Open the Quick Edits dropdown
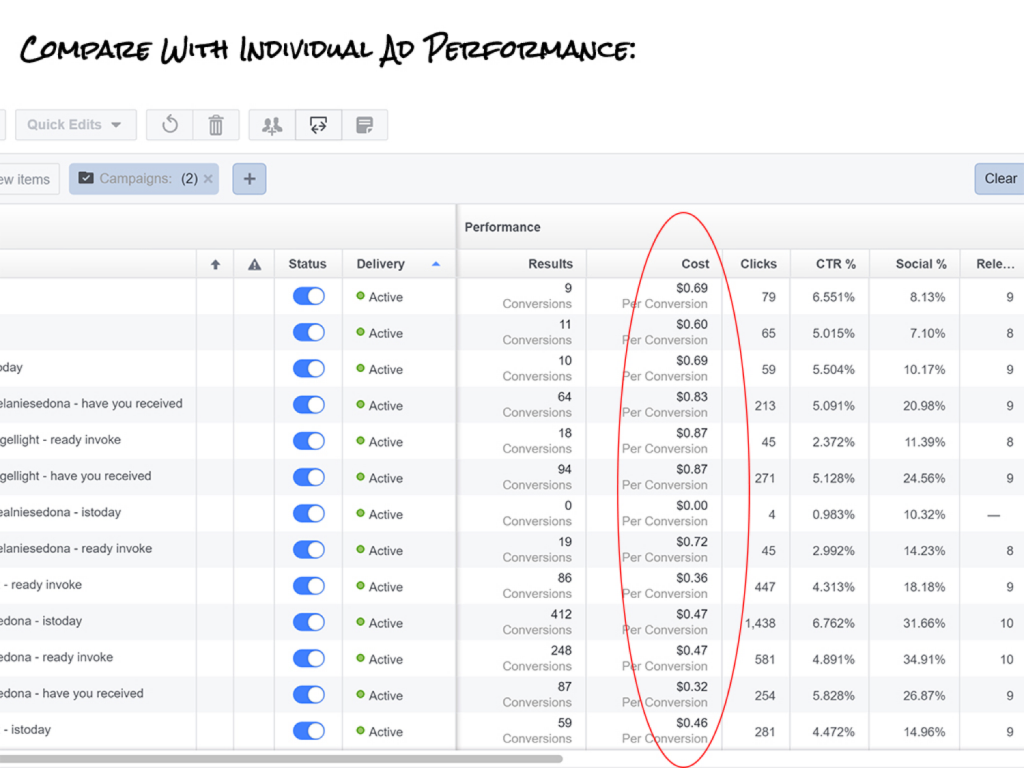Viewport: 1024px width, 768px height. [74, 125]
